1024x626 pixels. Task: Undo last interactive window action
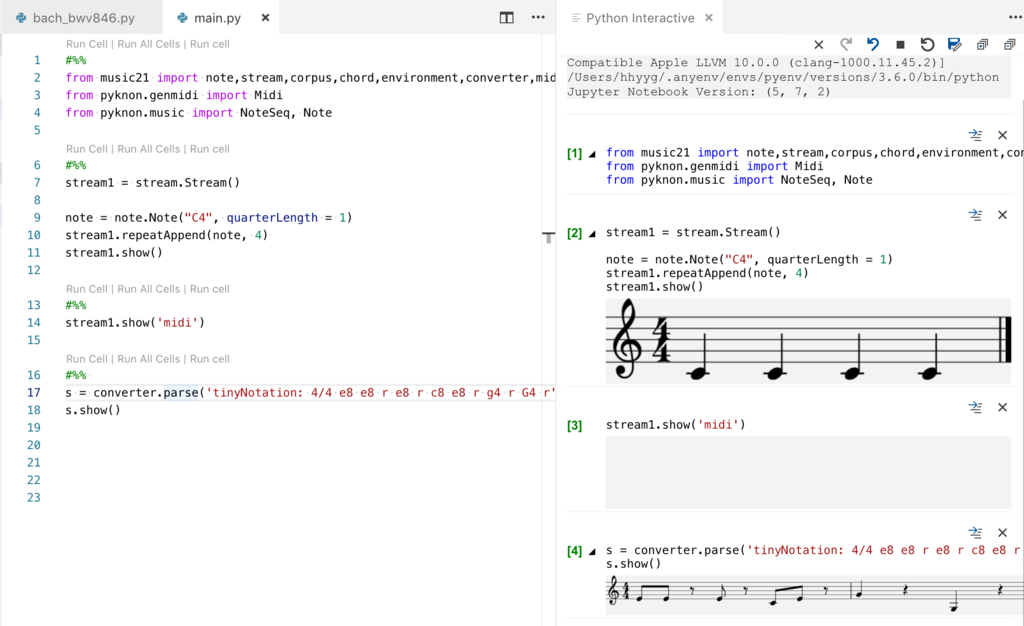[x=872, y=45]
